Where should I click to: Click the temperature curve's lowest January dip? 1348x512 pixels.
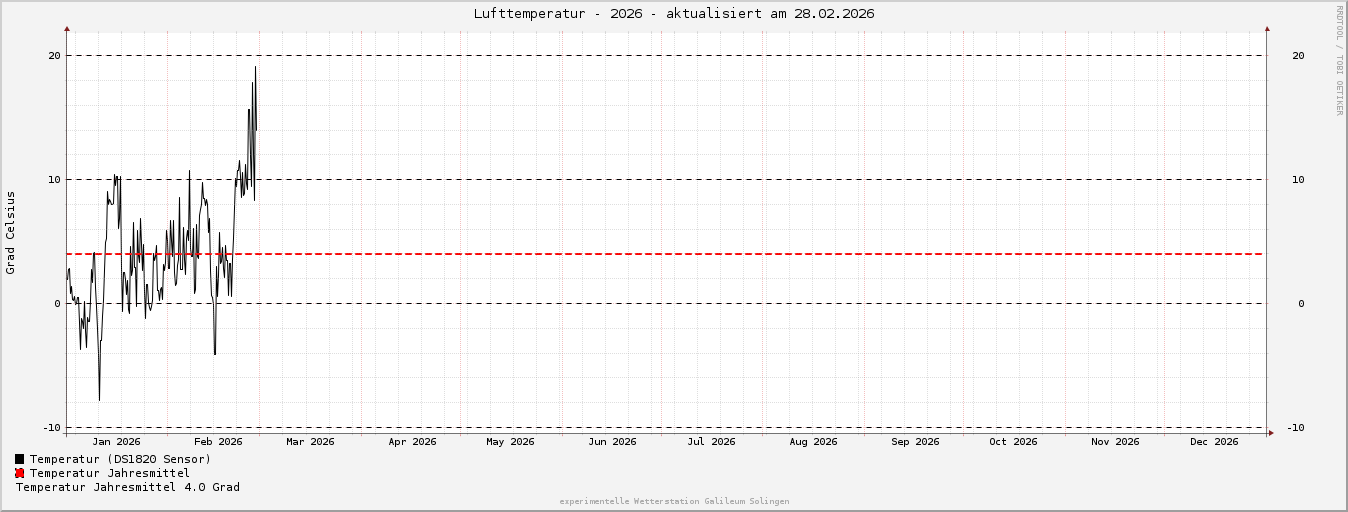pyautogui.click(x=99, y=399)
